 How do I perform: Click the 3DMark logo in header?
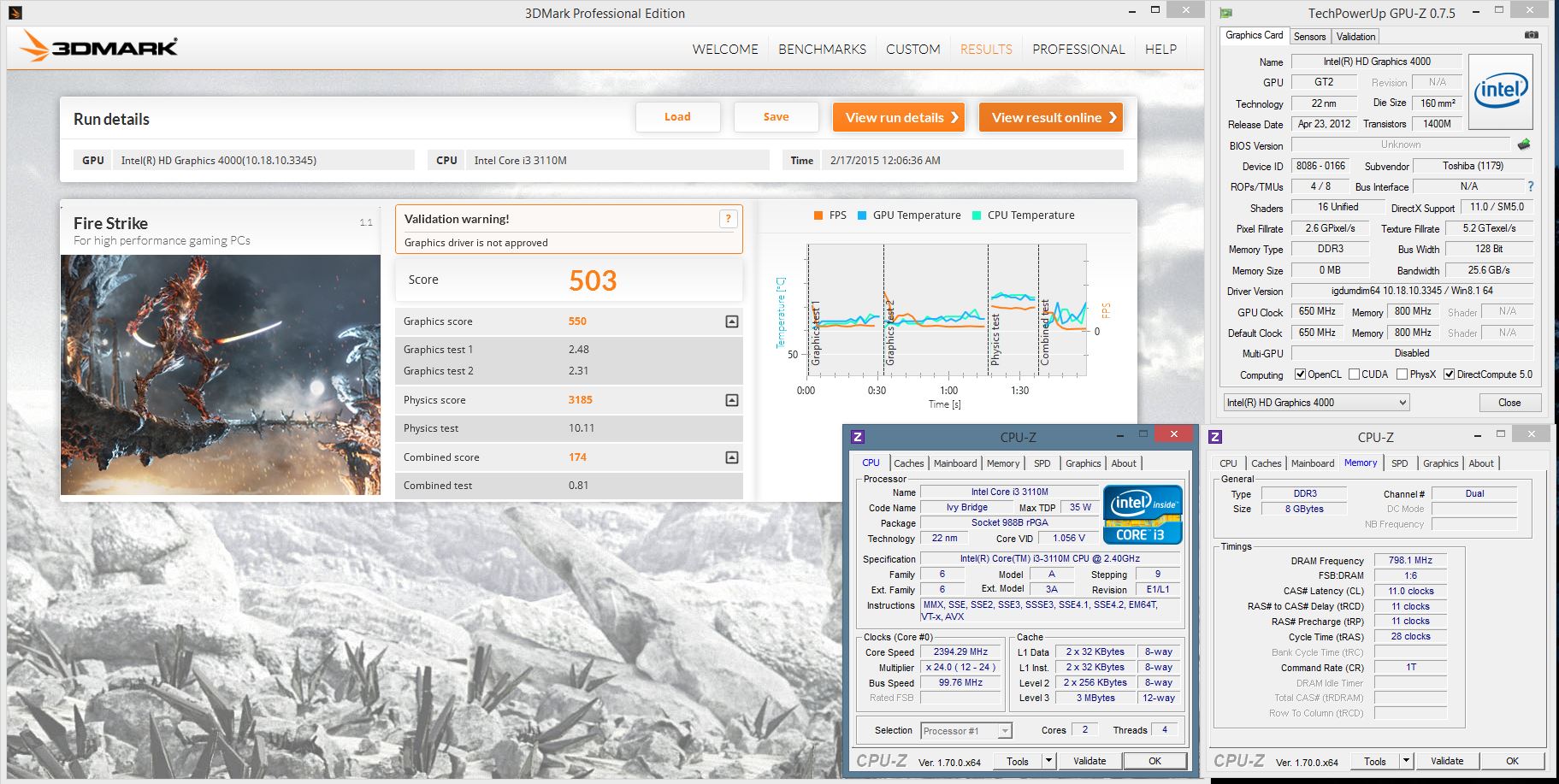pyautogui.click(x=100, y=46)
